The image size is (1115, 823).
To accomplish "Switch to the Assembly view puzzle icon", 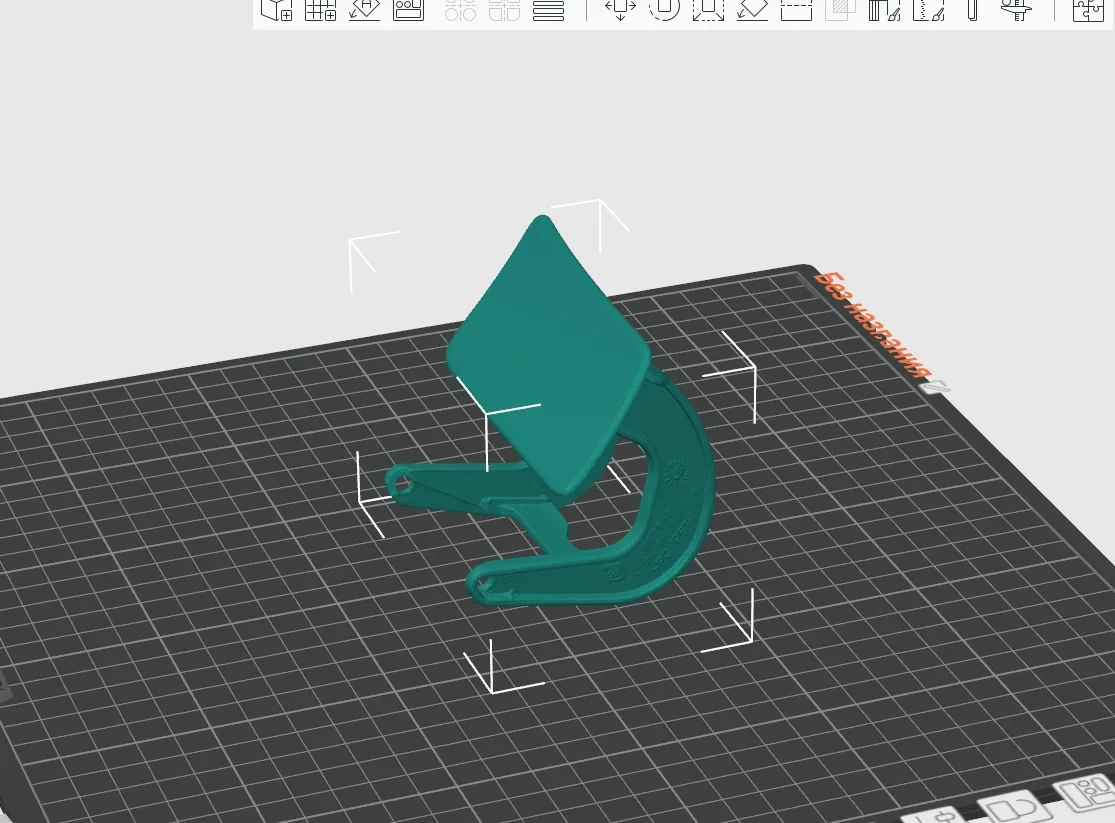I will click(1088, 9).
